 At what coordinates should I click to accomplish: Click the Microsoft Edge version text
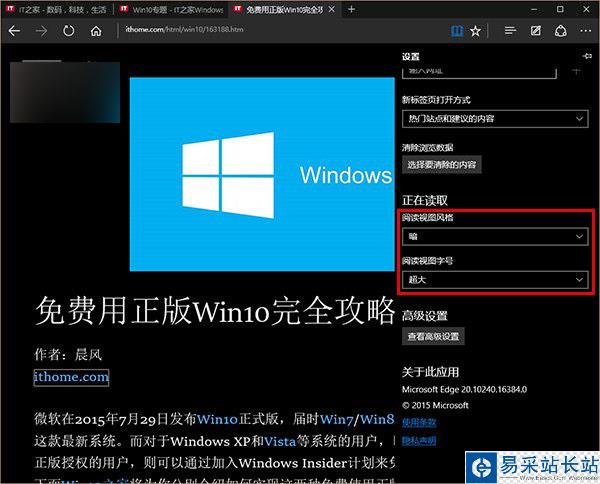pos(464,389)
